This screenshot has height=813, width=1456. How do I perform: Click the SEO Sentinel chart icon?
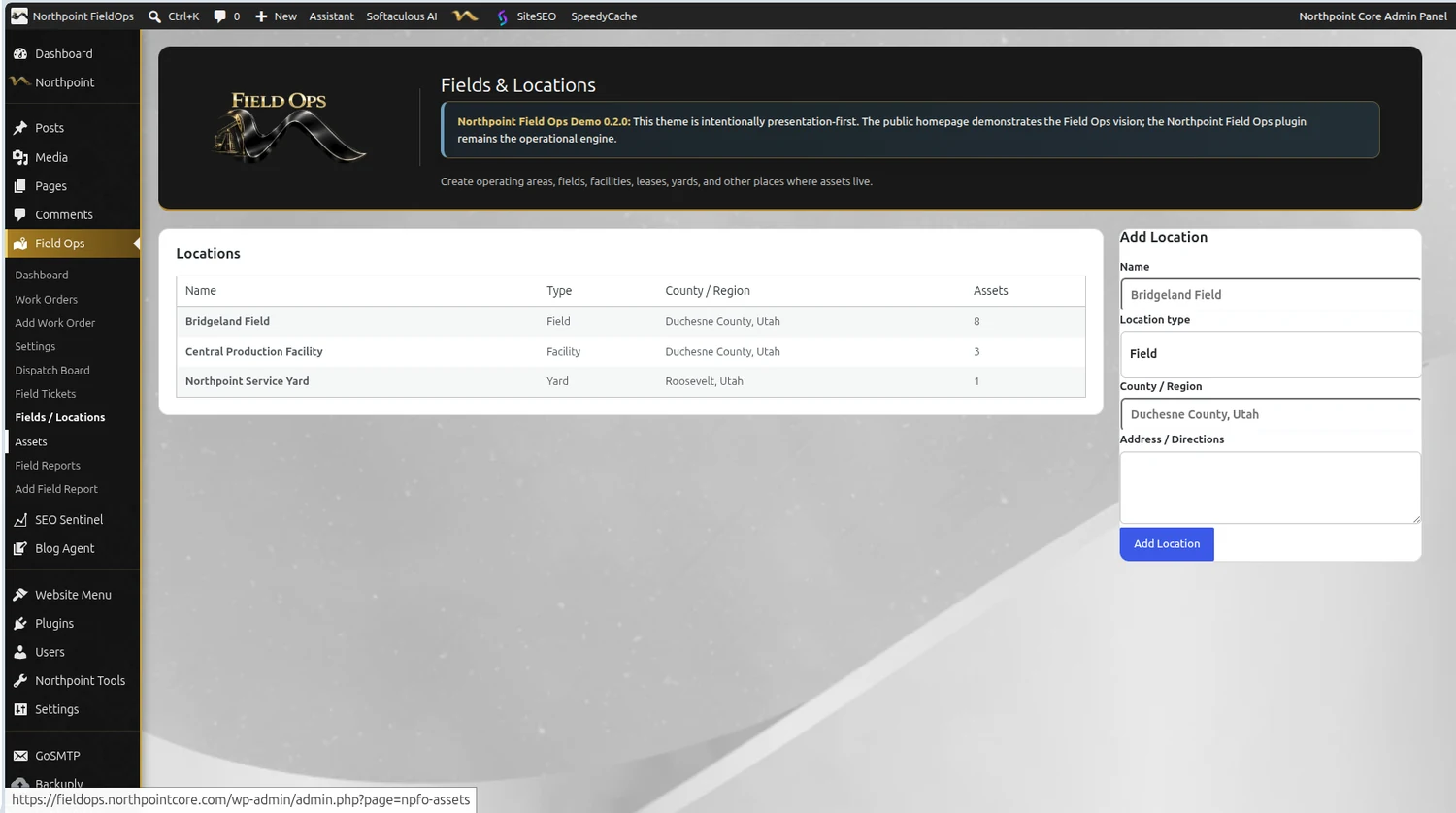pyautogui.click(x=20, y=520)
